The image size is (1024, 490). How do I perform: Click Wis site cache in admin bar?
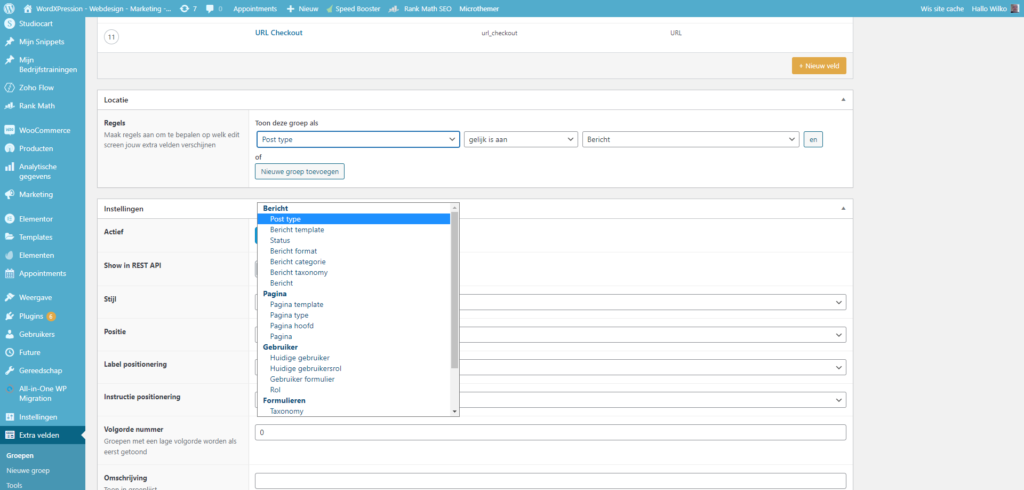click(942, 9)
